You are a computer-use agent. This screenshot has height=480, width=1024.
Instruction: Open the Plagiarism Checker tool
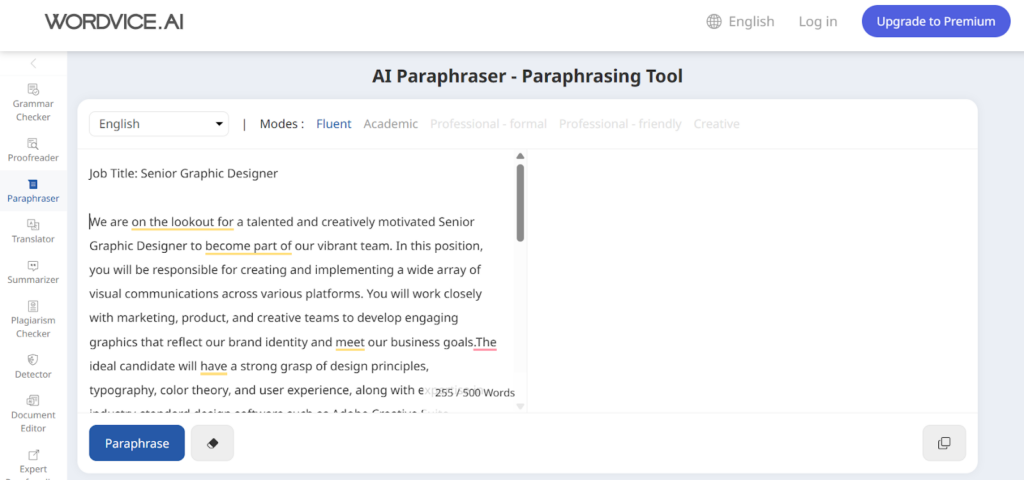(x=33, y=319)
